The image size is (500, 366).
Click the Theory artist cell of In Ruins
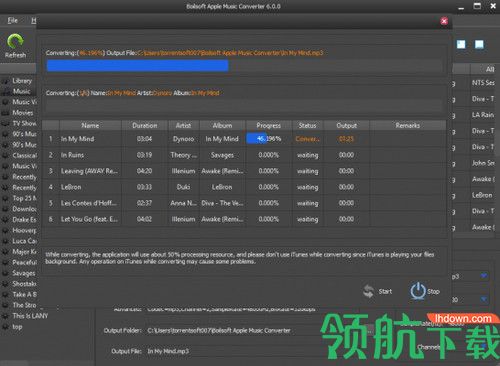pos(183,155)
